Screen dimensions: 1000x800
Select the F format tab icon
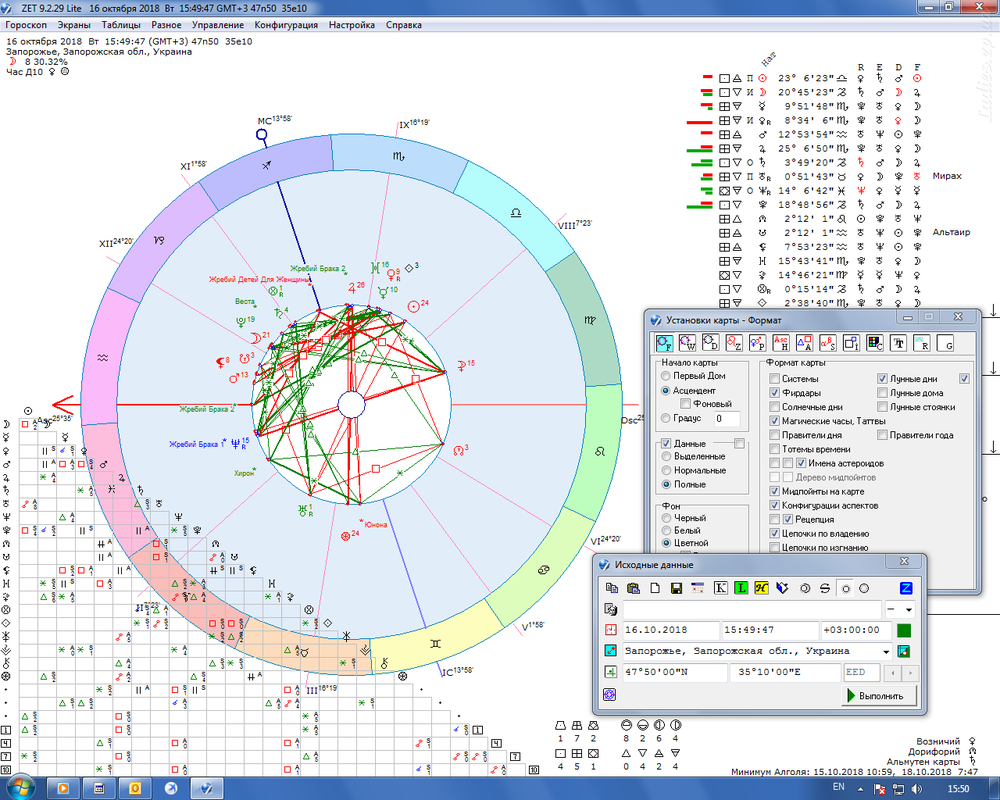(x=664, y=343)
